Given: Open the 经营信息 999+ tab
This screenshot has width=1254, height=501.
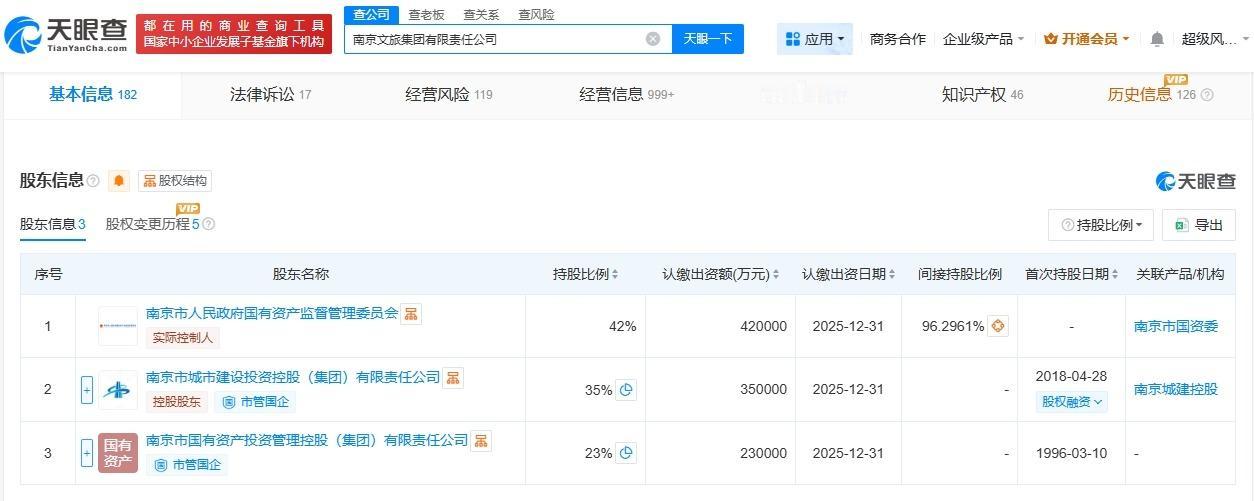Looking at the screenshot, I should 627,95.
